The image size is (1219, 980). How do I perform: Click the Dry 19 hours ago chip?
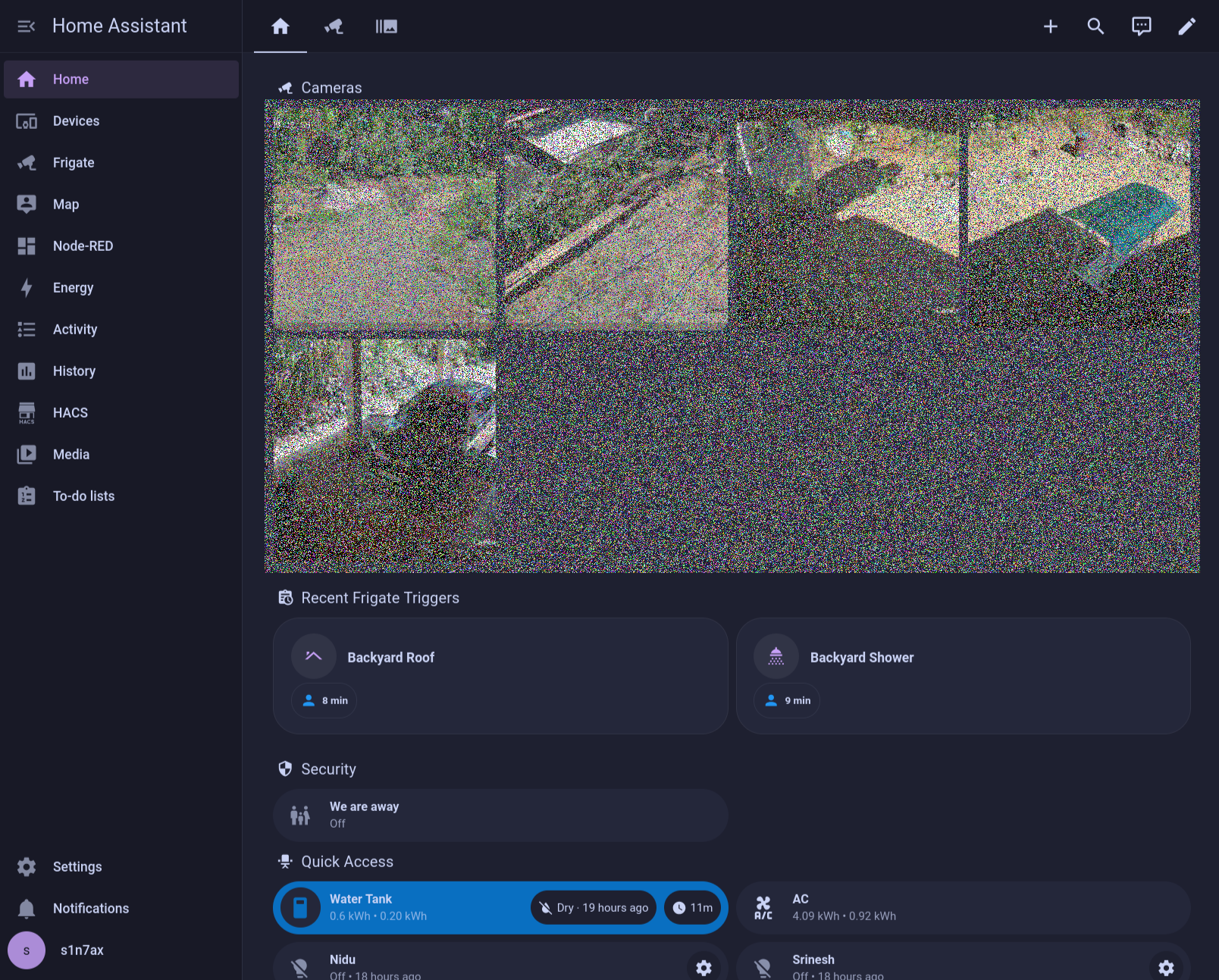(594, 908)
